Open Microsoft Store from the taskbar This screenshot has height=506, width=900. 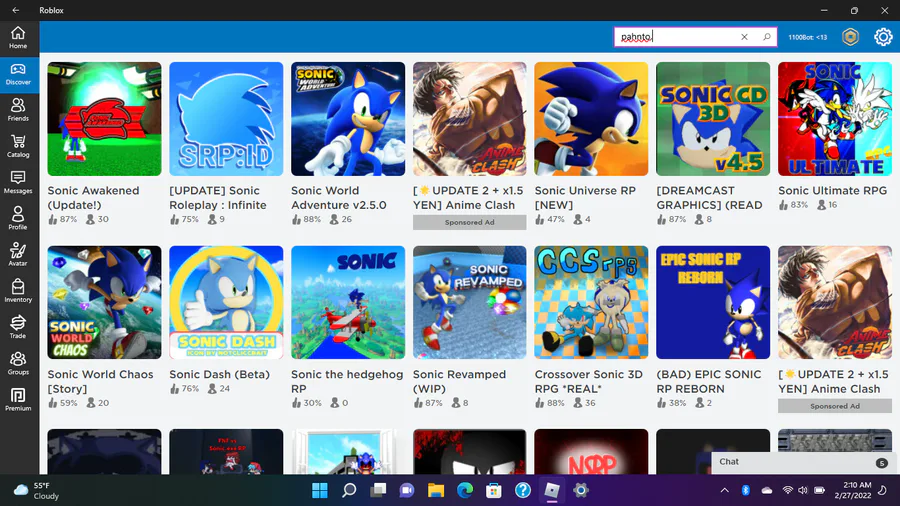(x=494, y=491)
